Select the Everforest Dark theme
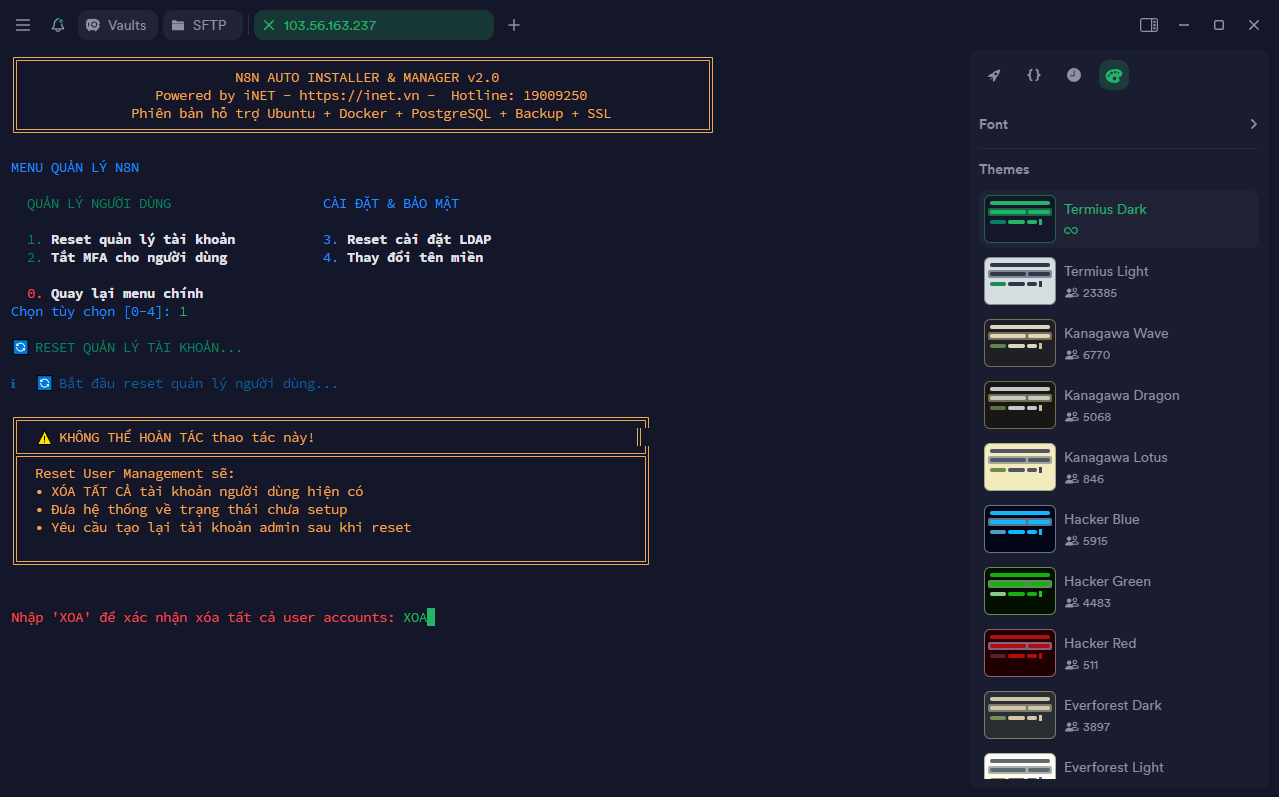Screen dimensions: 1279x797 pyautogui.click(x=1119, y=715)
